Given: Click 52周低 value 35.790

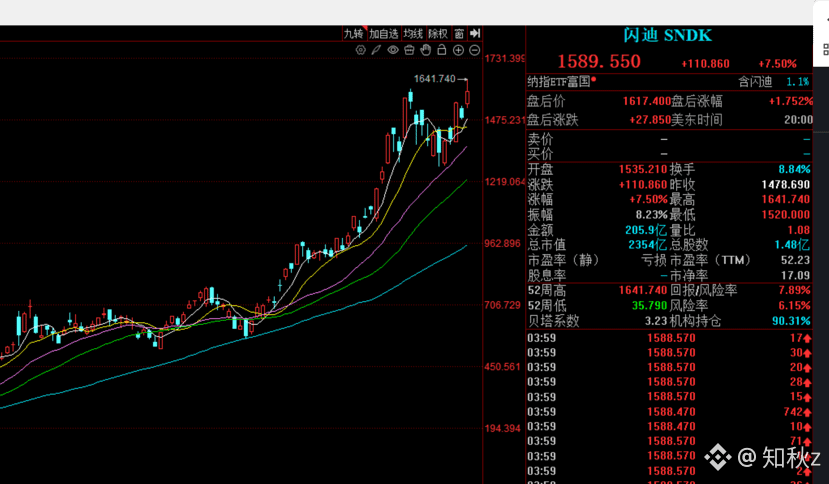Looking at the screenshot, I should coord(649,306).
